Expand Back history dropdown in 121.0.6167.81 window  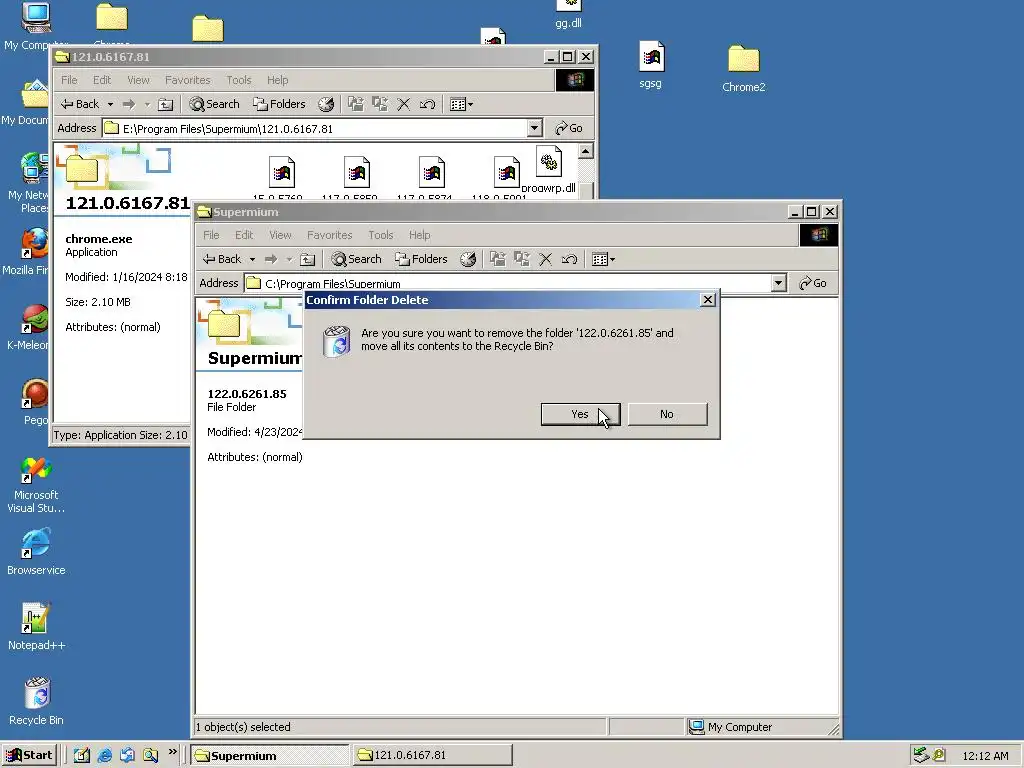pos(110,104)
